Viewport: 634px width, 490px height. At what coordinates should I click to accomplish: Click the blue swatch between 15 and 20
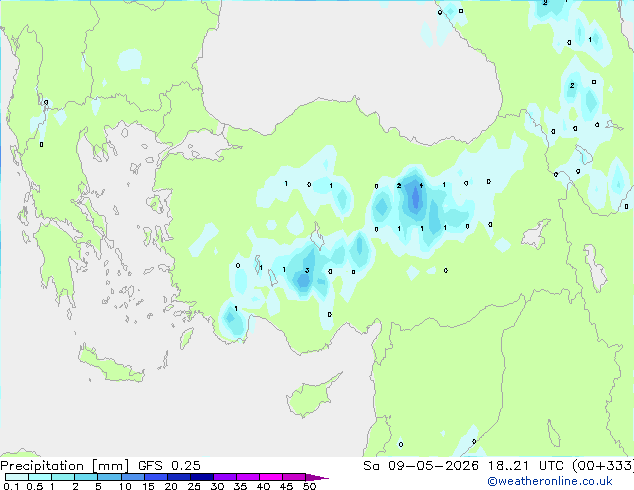pyautogui.click(x=155, y=477)
